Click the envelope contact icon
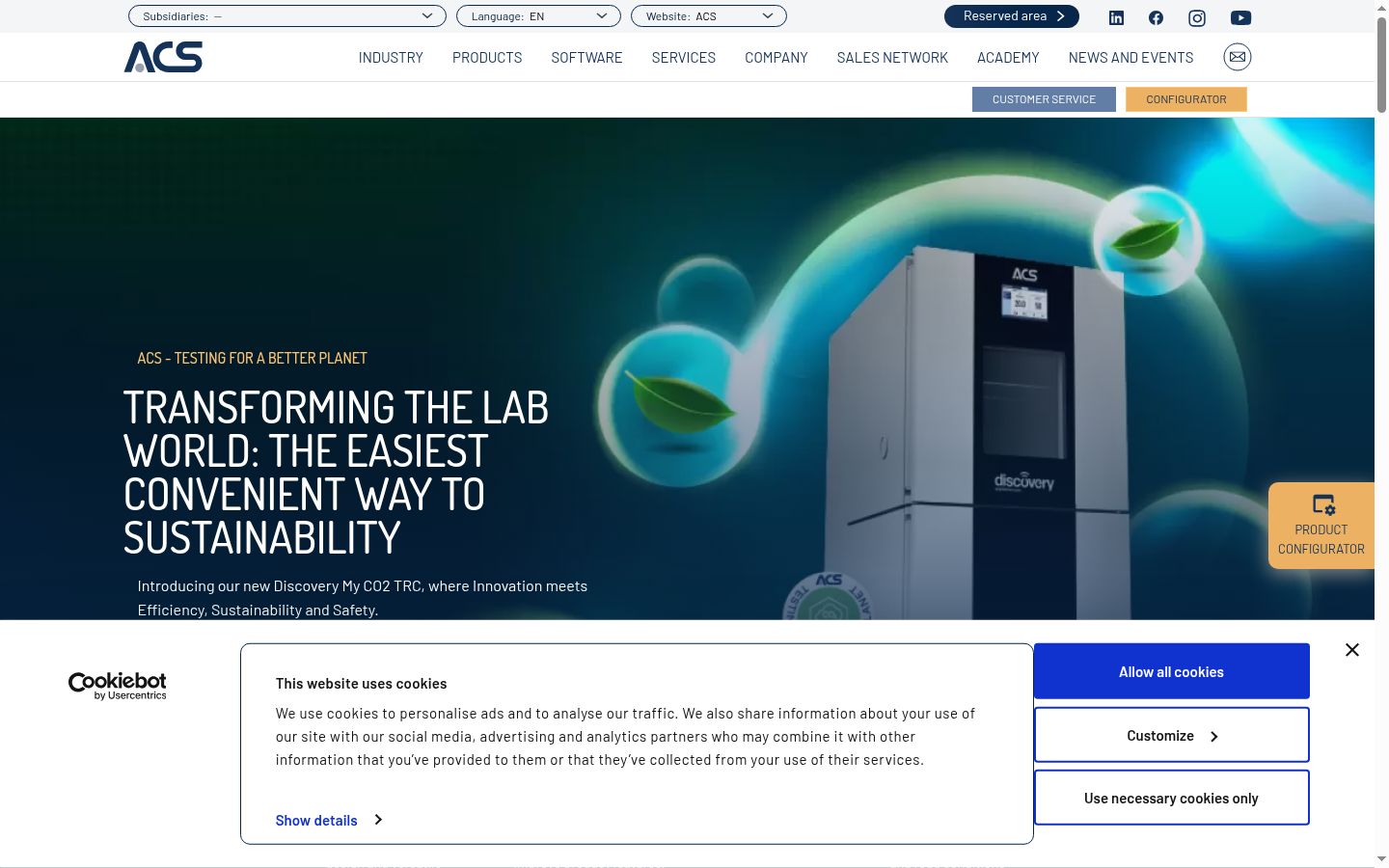The width and height of the screenshot is (1389, 868). coord(1238,57)
